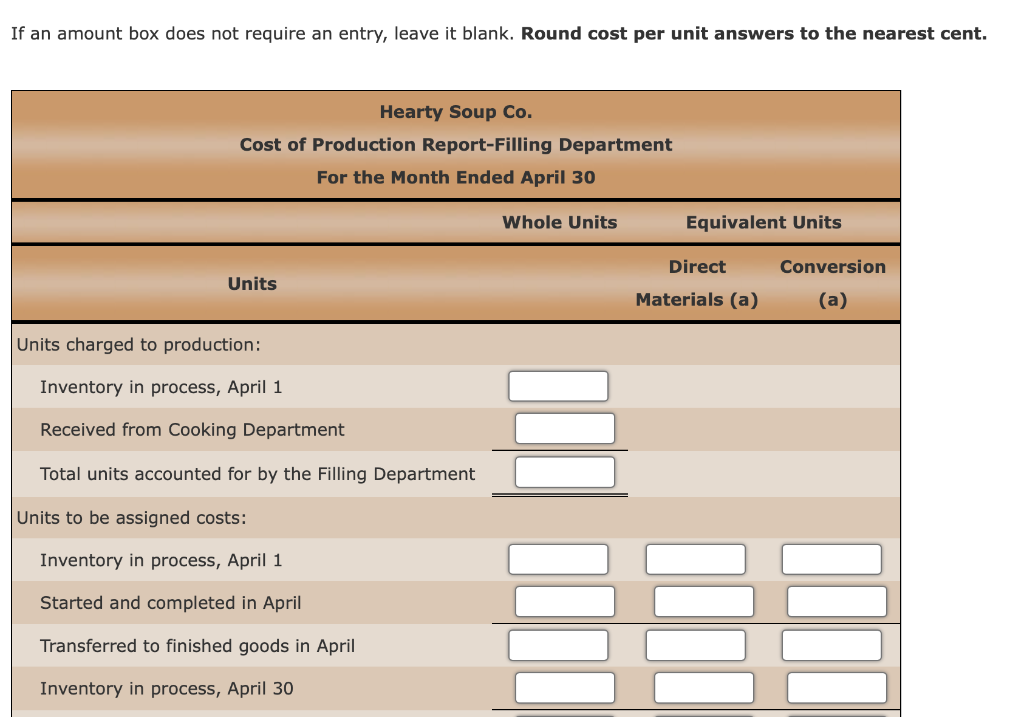Click the Direct Materials box for Inventory in process, April 30

(x=703, y=687)
